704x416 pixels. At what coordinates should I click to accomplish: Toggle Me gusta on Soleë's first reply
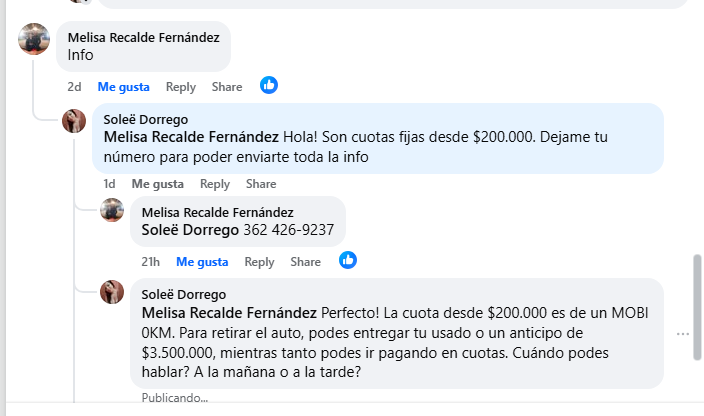click(157, 184)
